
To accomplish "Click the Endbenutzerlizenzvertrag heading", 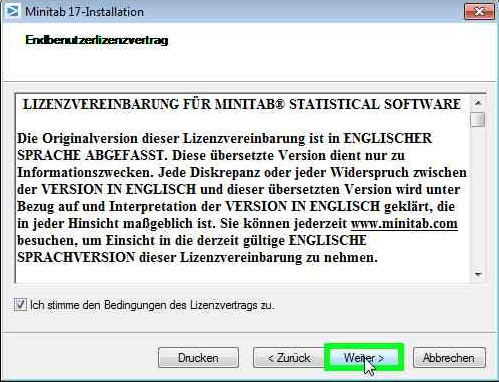I will pyautogui.click(x=97, y=40).
